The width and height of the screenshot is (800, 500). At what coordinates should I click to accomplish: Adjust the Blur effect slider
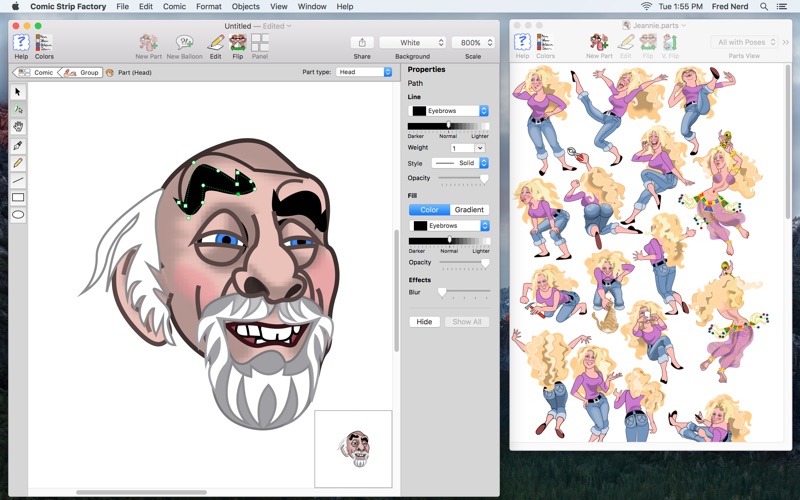(x=464, y=292)
